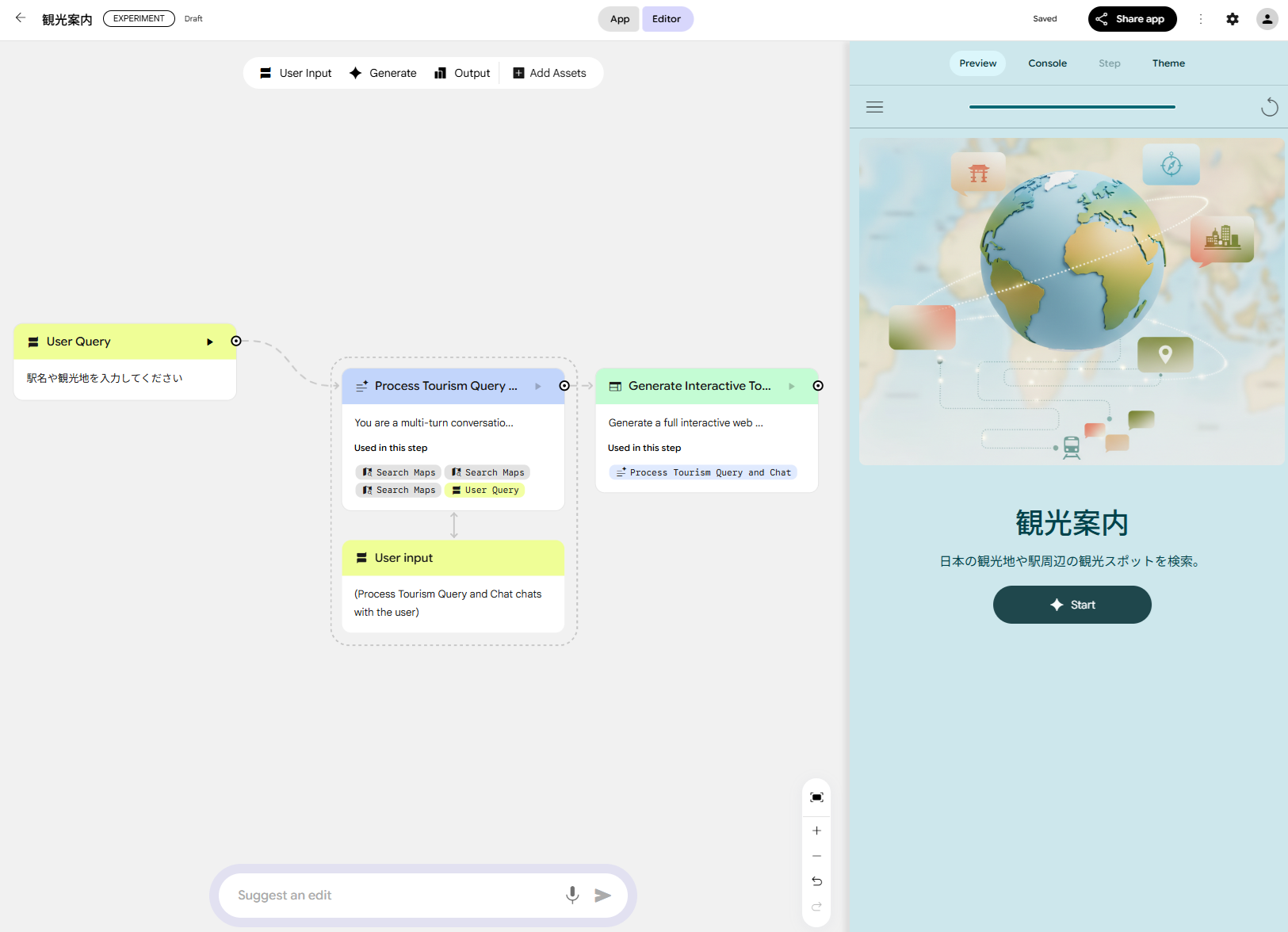Switch to the App view toggle
The height and width of the screenshot is (932, 1288).
[619, 19]
